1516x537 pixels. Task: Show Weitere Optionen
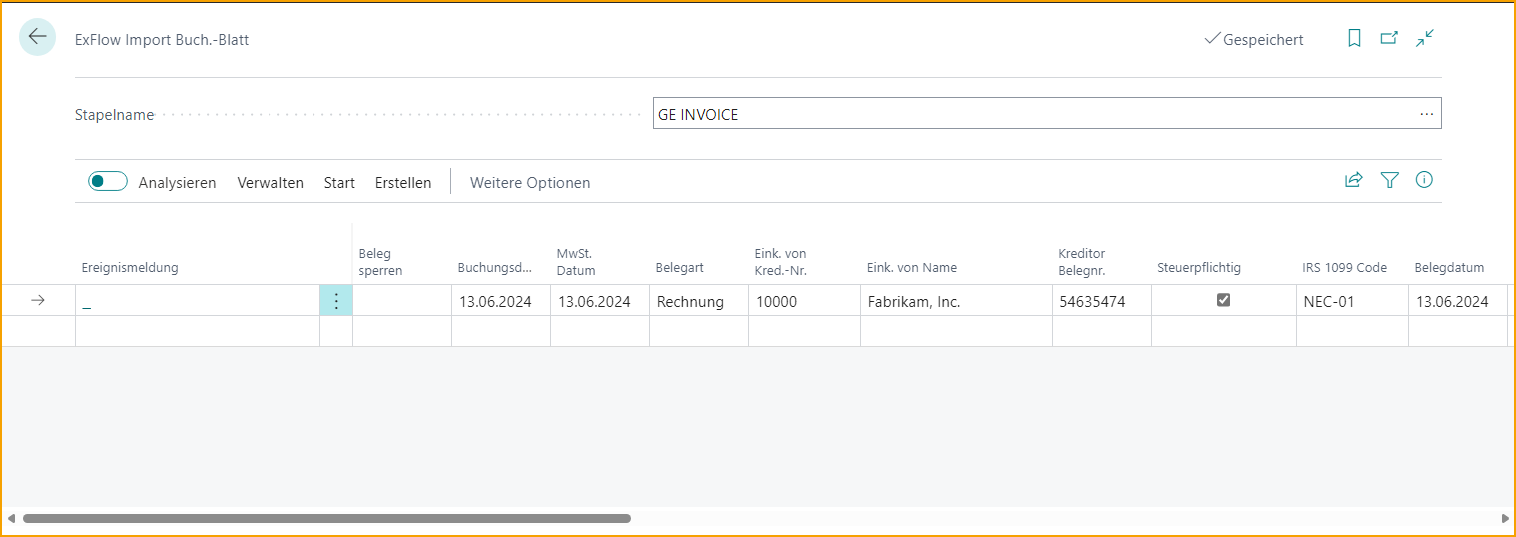(530, 183)
